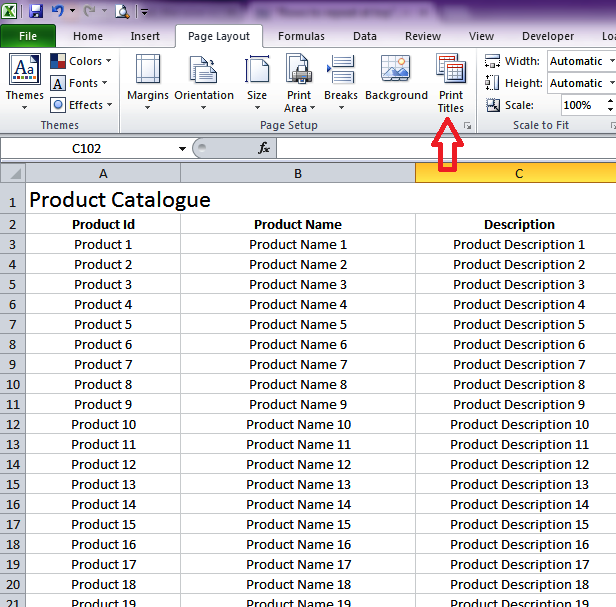The width and height of the screenshot is (616, 607).
Task: Open the Width Automatic dropdown
Action: click(580, 61)
